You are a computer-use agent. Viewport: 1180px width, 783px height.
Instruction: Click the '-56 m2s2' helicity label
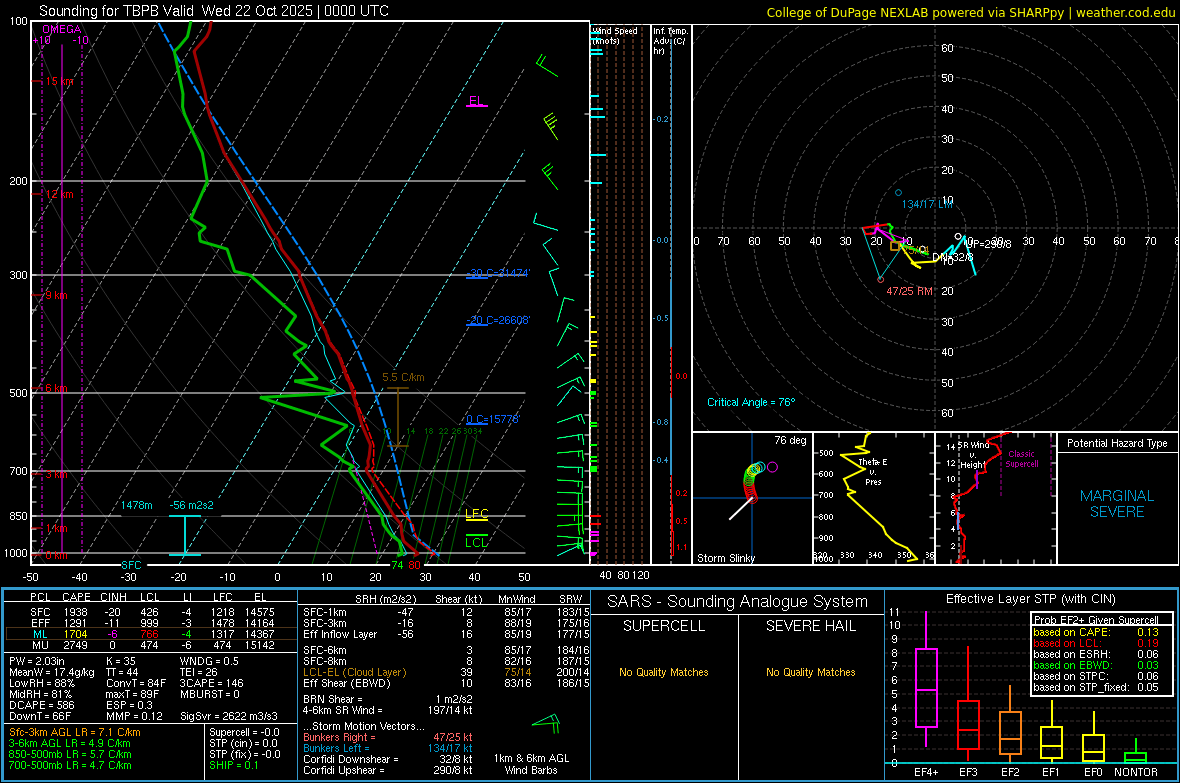(x=191, y=505)
